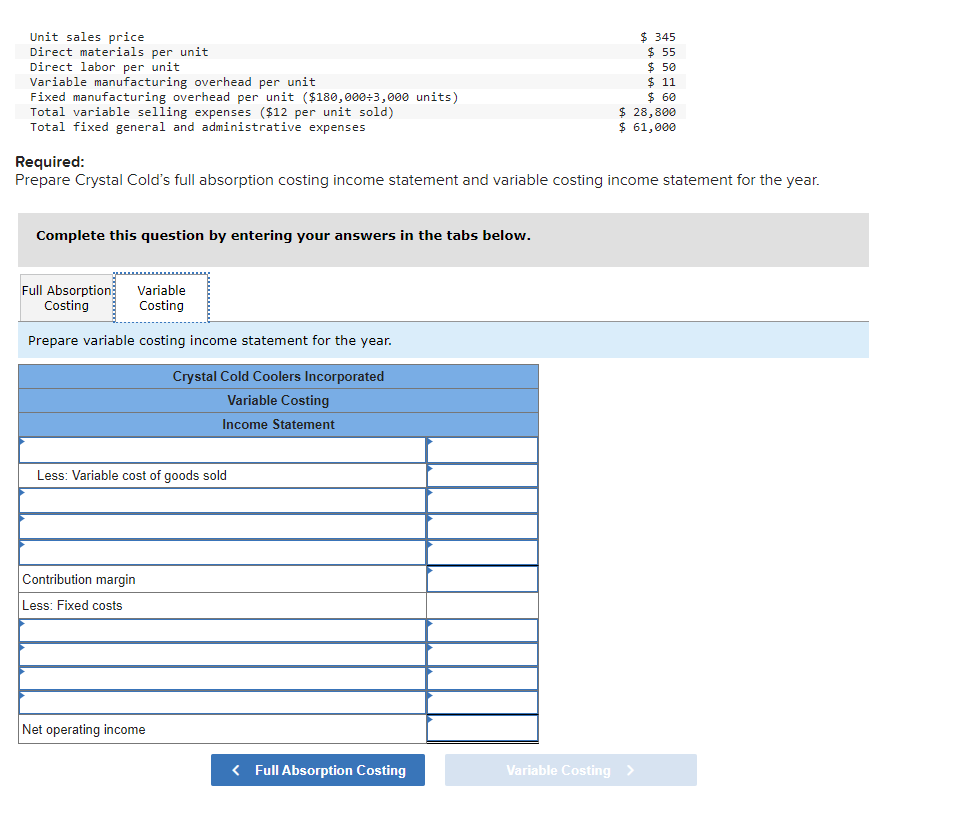
Task: Click the disabled Variable Costing next button
Action: pos(570,770)
